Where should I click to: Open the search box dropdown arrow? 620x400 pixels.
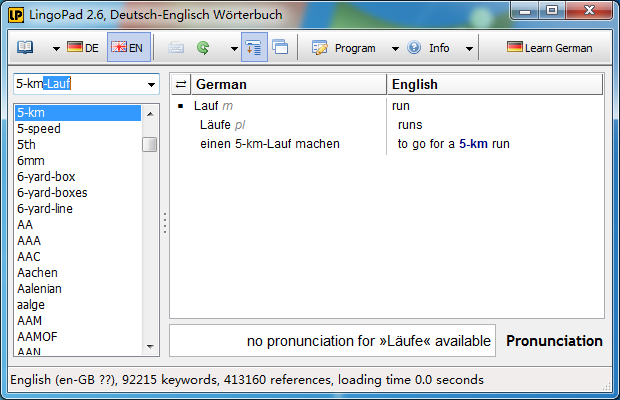pyautogui.click(x=151, y=84)
